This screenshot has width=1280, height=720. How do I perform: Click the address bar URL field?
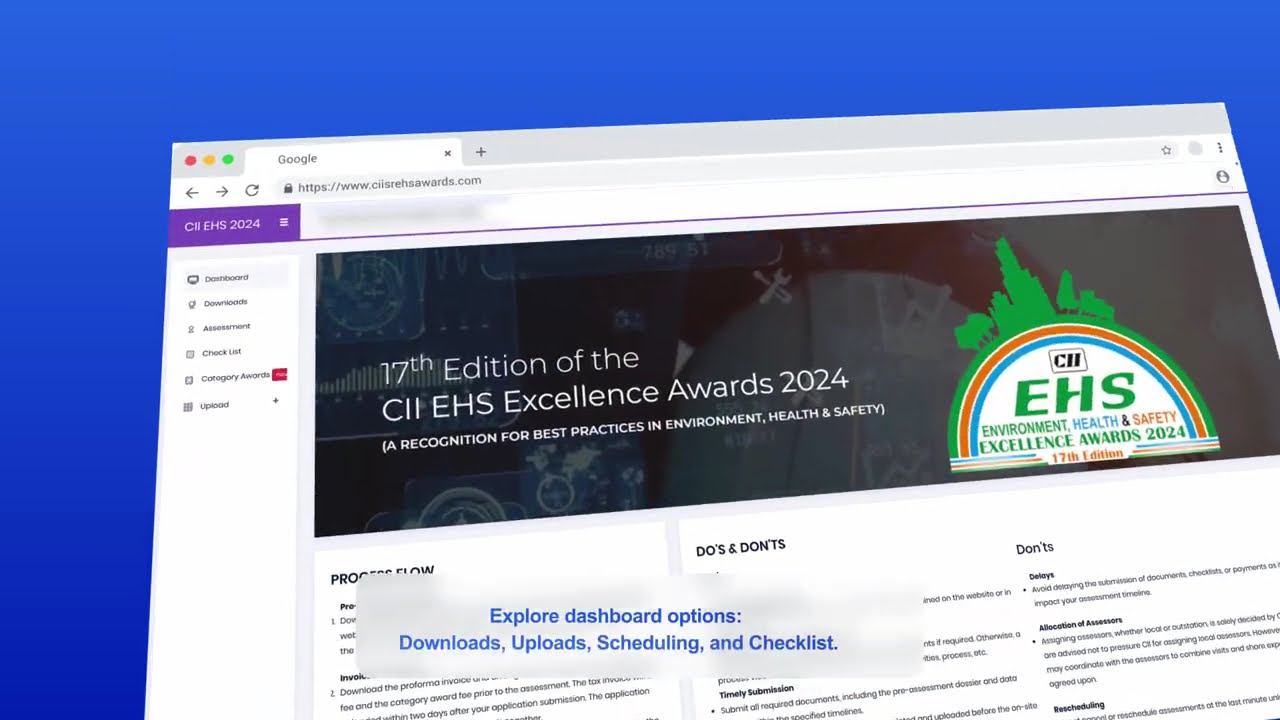point(389,184)
